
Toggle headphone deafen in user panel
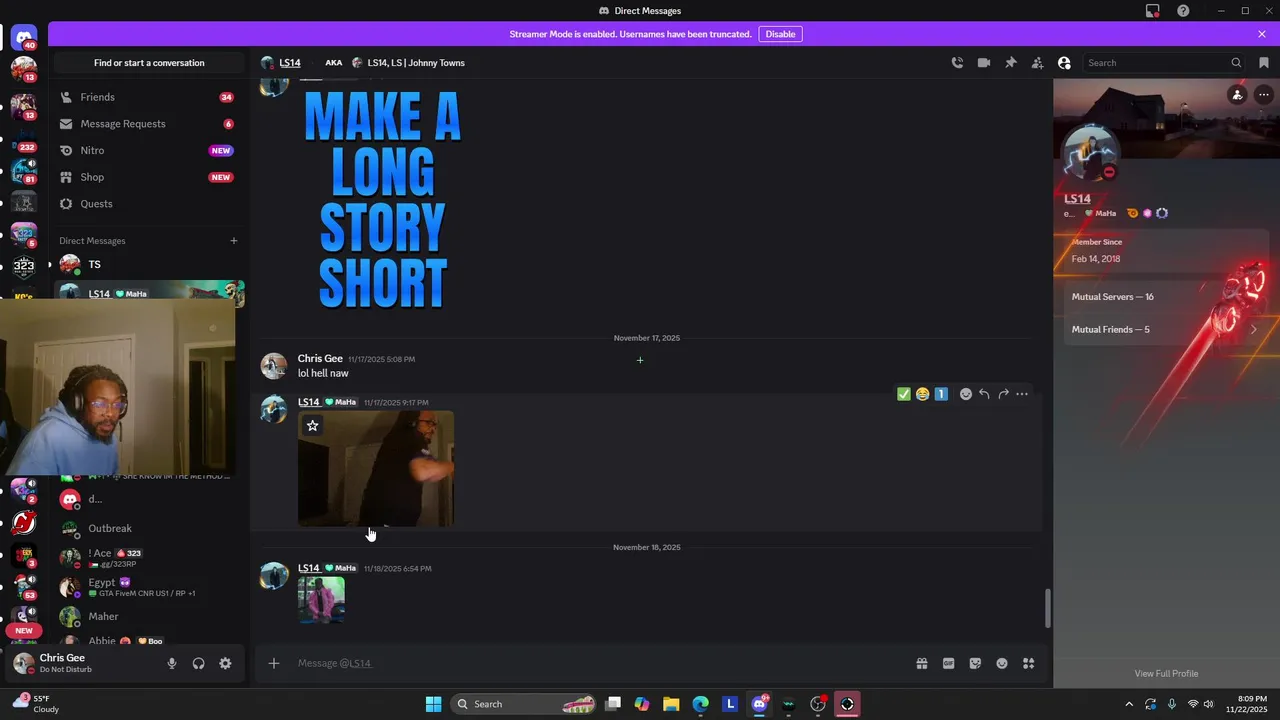(199, 663)
